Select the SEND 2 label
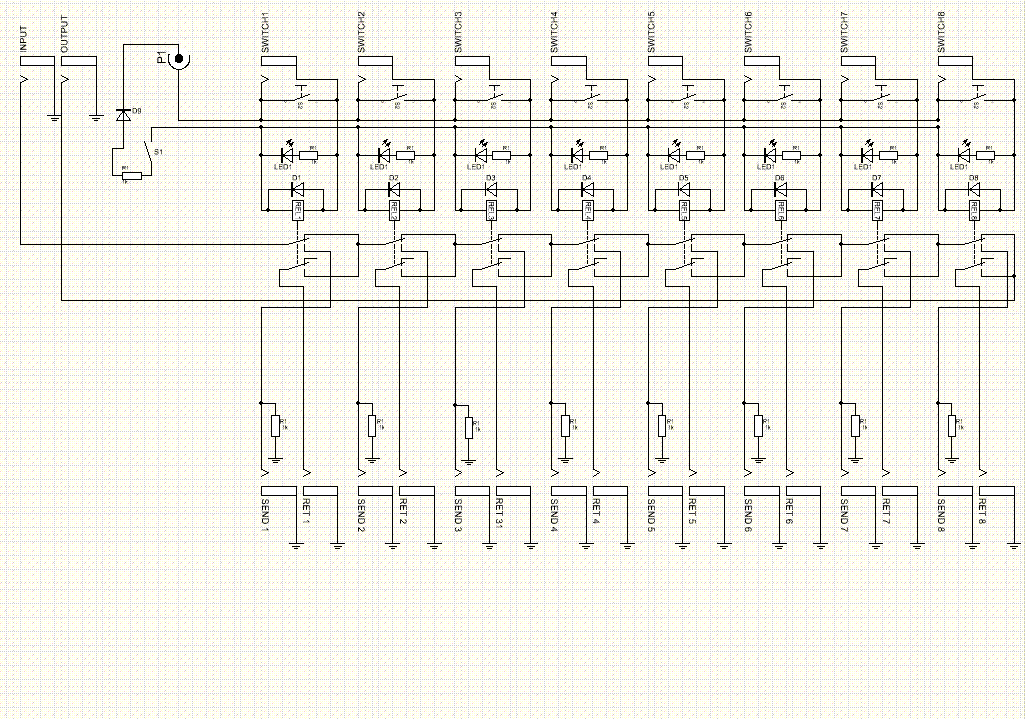 click(x=362, y=515)
